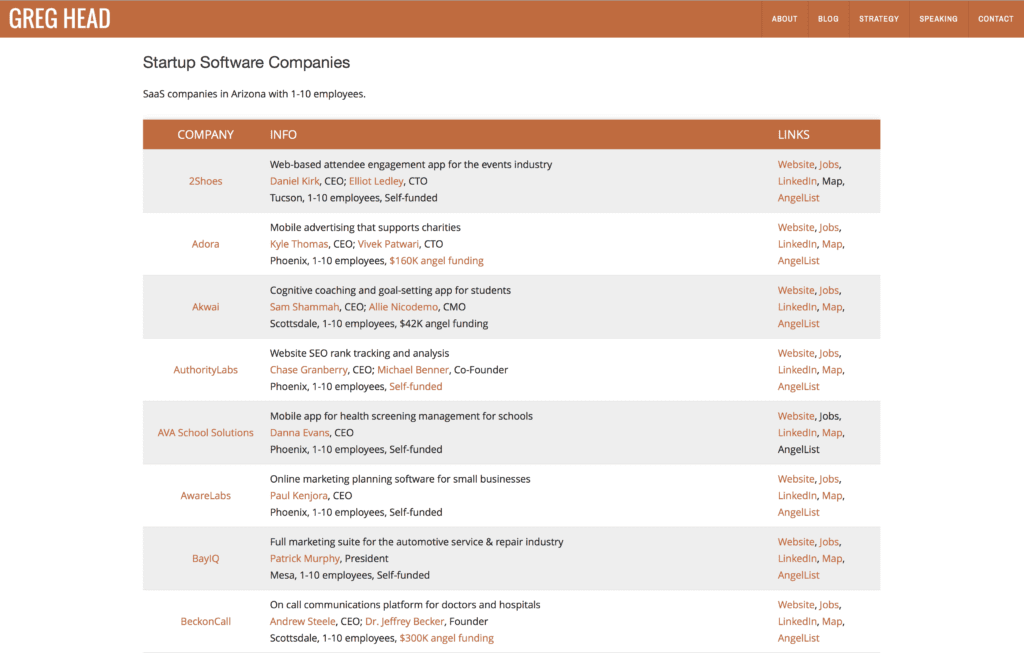The height and width of the screenshot is (653, 1024).
Task: View Sam Shammah's profile link
Action: pos(304,306)
